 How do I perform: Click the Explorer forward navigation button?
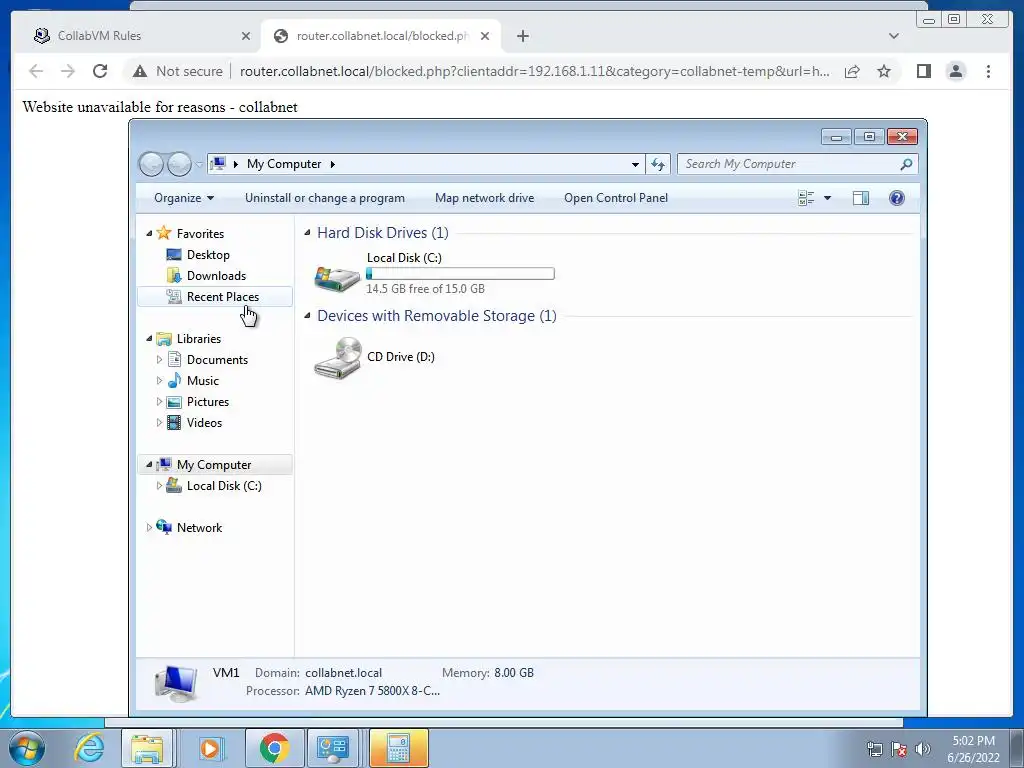pyautogui.click(x=179, y=164)
